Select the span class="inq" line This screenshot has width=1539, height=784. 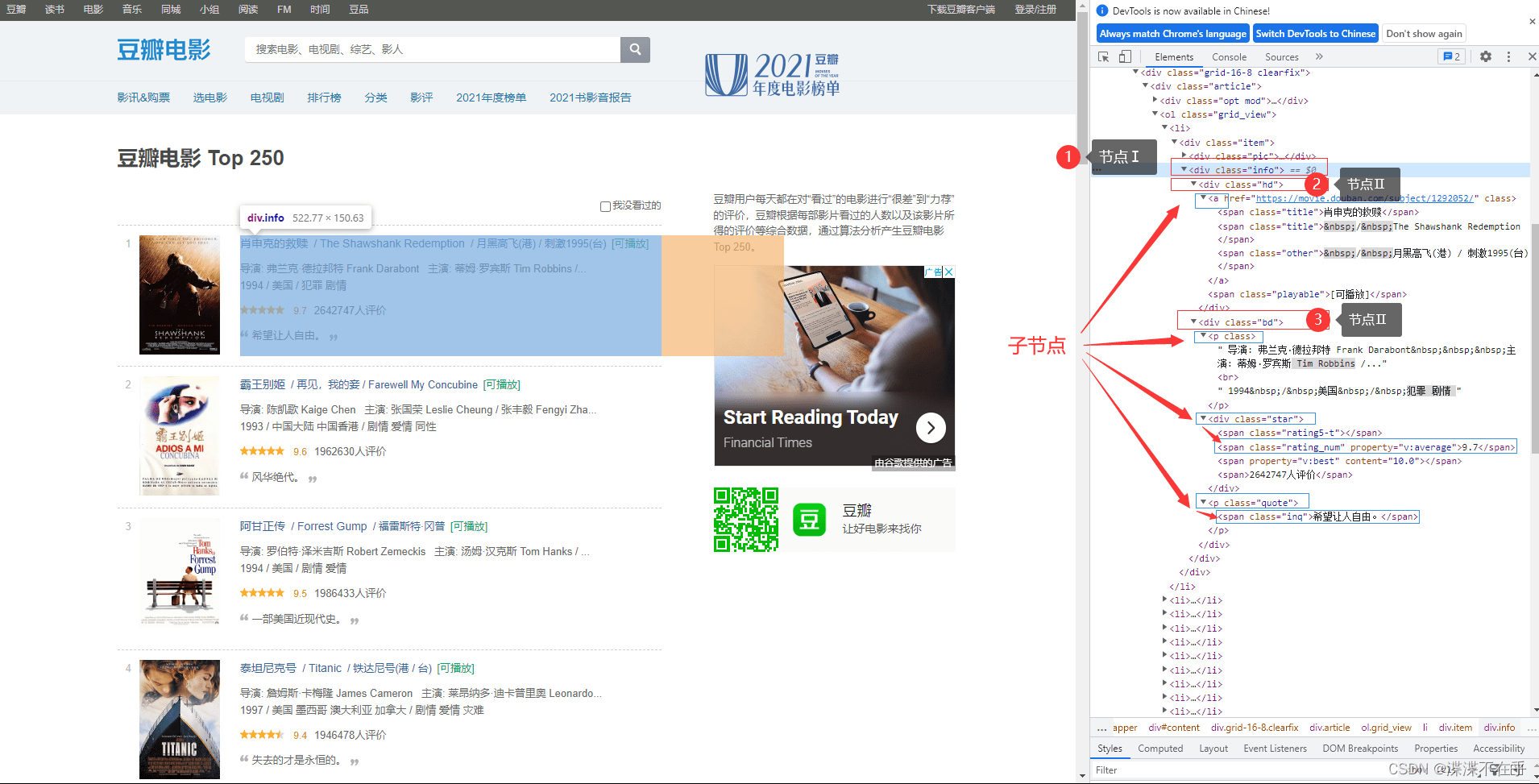tap(1317, 516)
